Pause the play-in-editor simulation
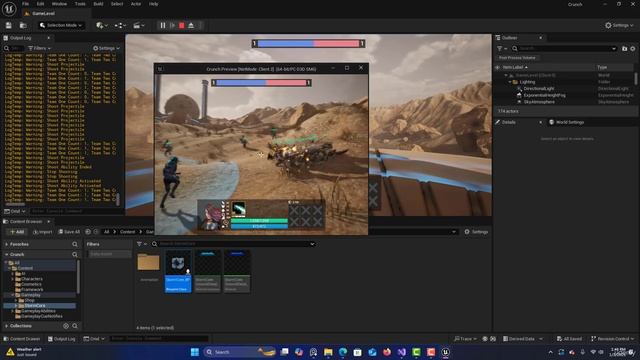 (x=162, y=25)
